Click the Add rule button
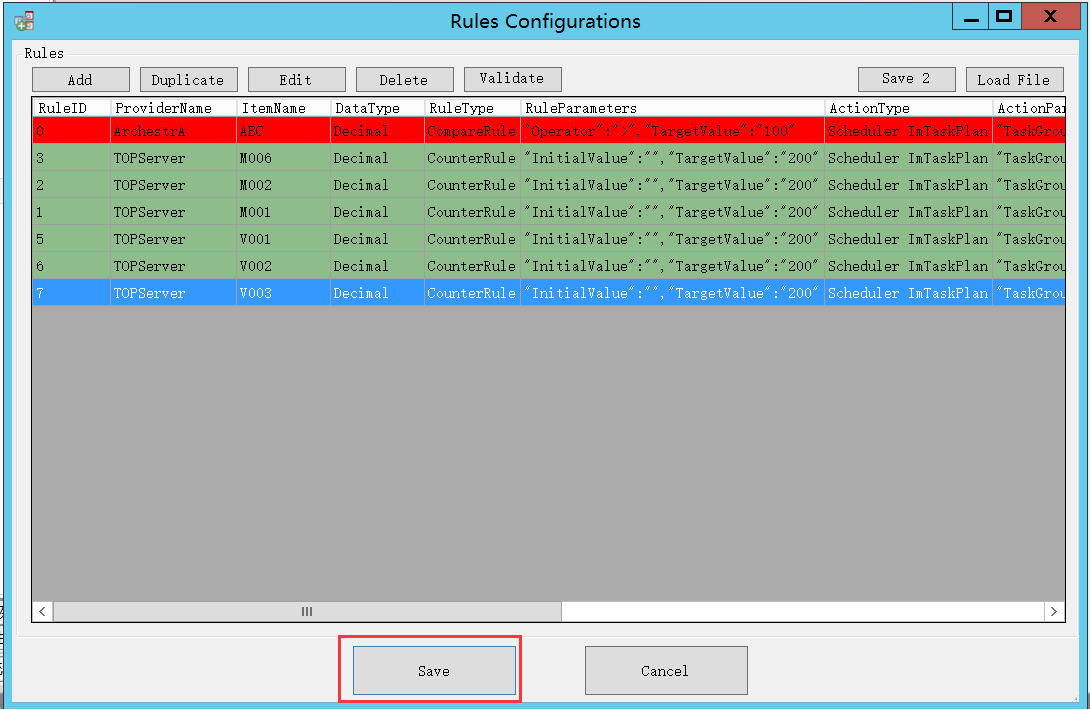 [x=80, y=80]
